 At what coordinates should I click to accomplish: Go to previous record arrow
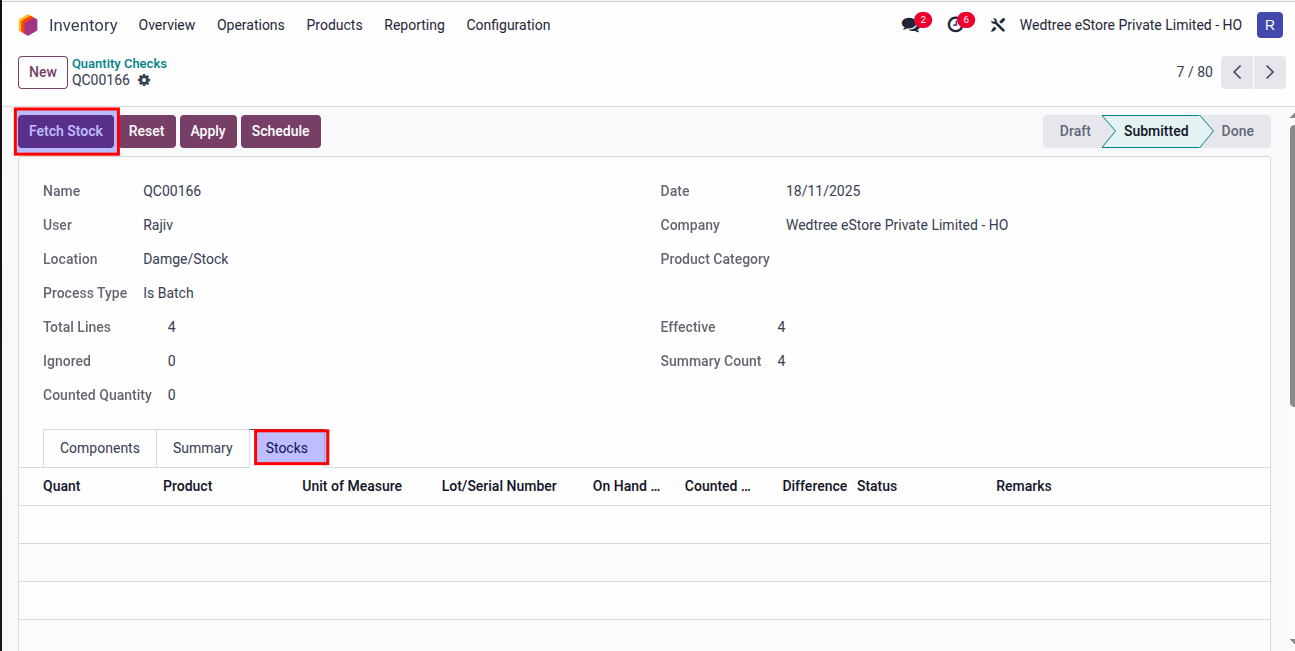1237,72
